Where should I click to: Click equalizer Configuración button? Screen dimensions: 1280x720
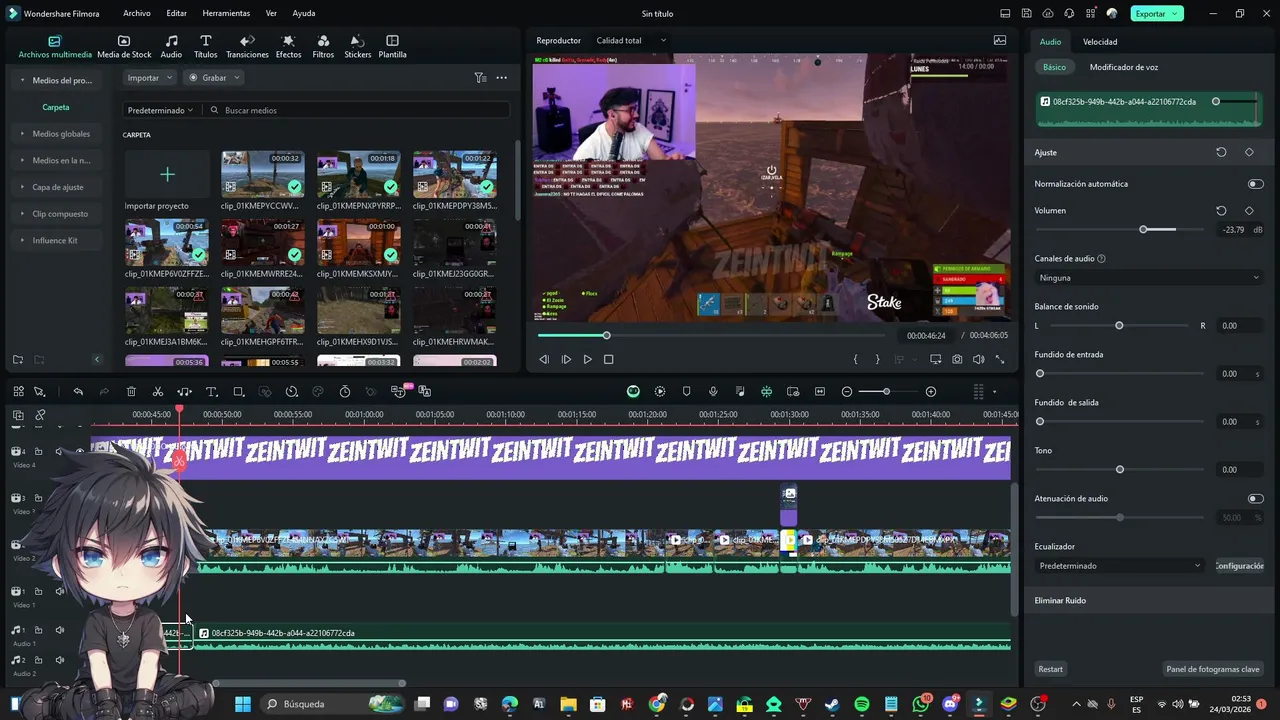[x=1240, y=565]
